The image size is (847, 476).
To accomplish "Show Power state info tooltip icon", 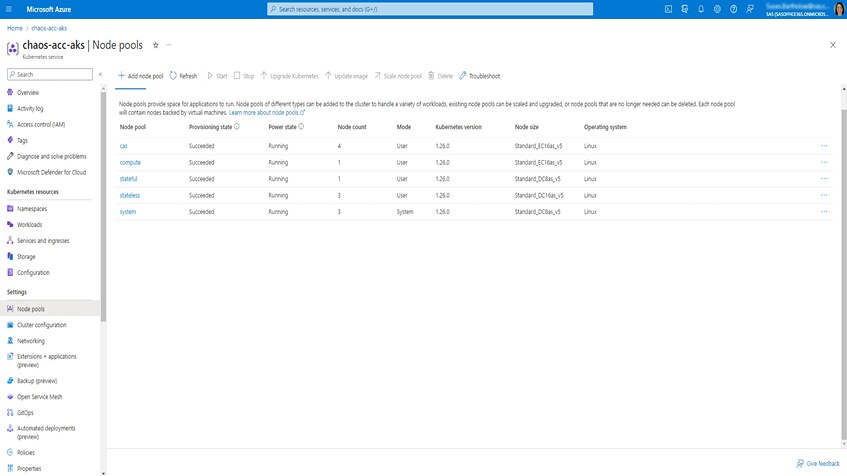I will [301, 126].
